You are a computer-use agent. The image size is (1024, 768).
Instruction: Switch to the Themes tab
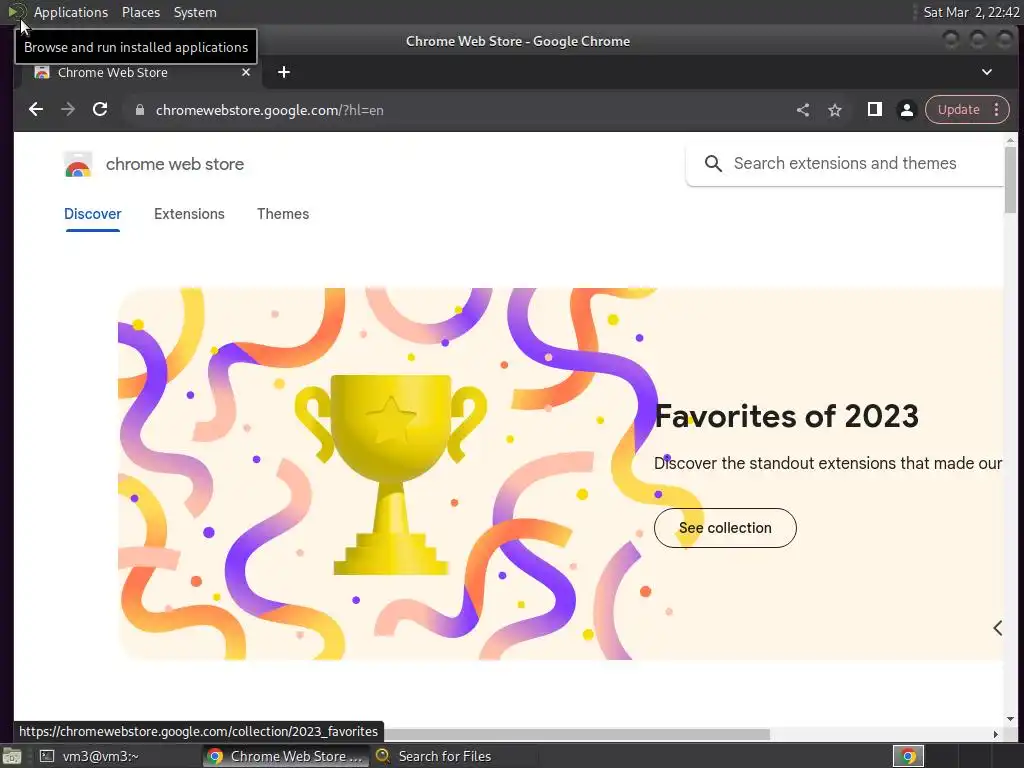point(283,214)
